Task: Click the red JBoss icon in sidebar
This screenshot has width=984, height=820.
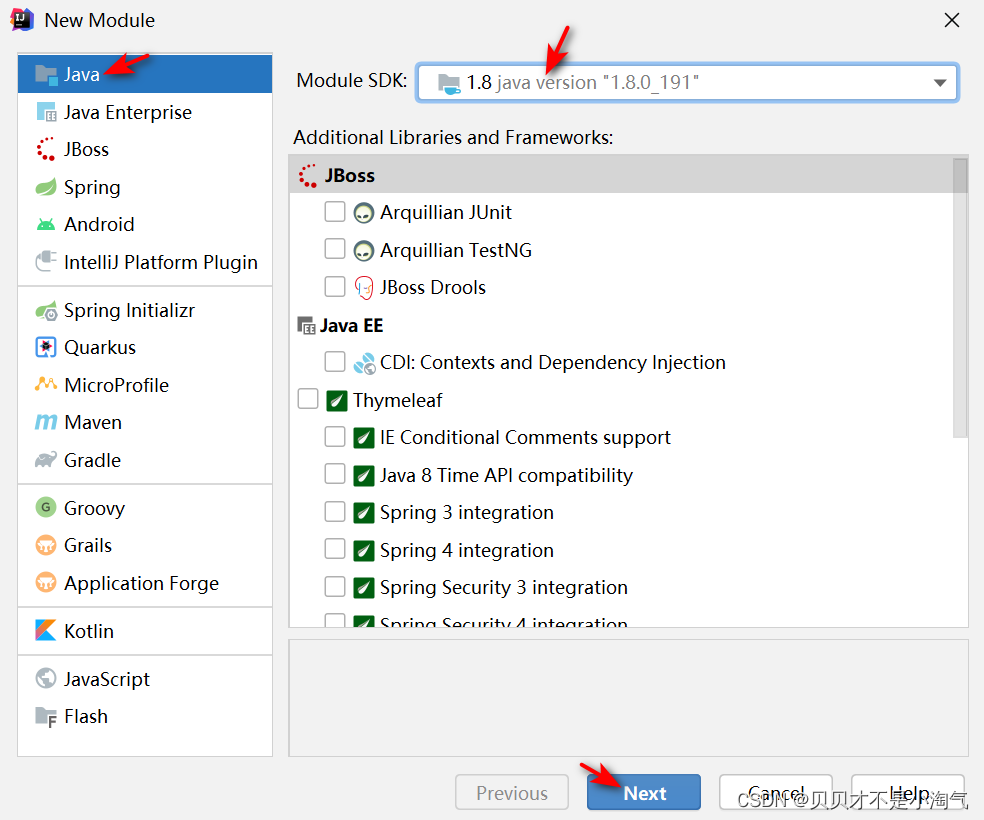Action: [x=46, y=149]
